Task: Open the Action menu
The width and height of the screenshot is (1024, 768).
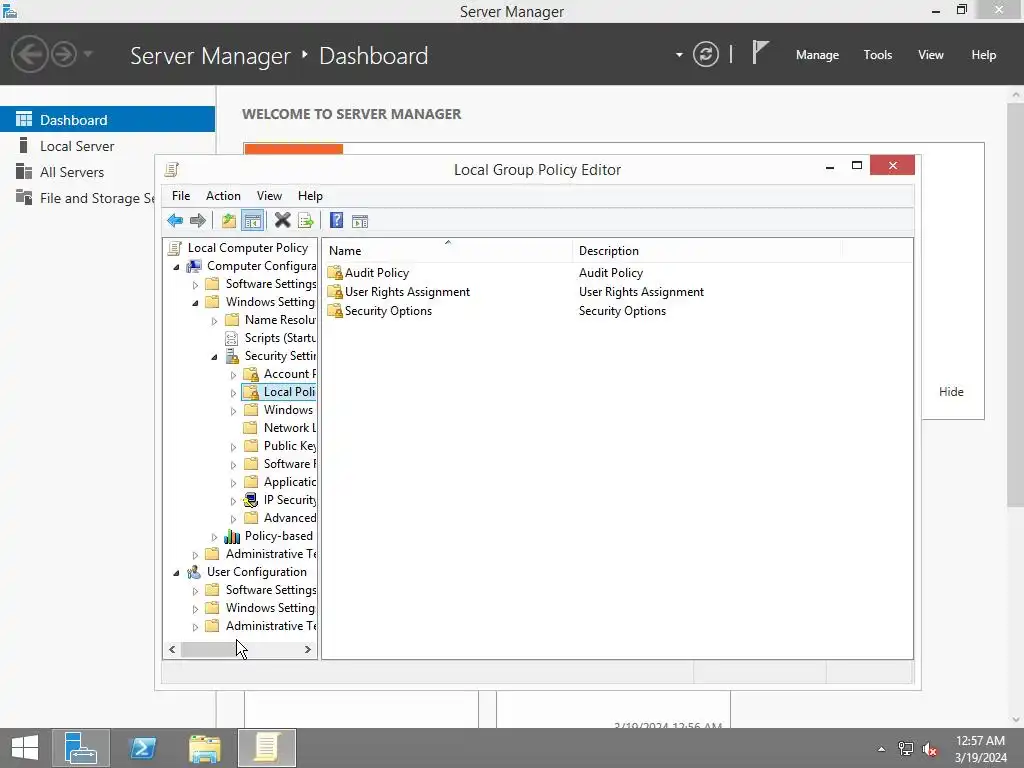Action: click(223, 196)
